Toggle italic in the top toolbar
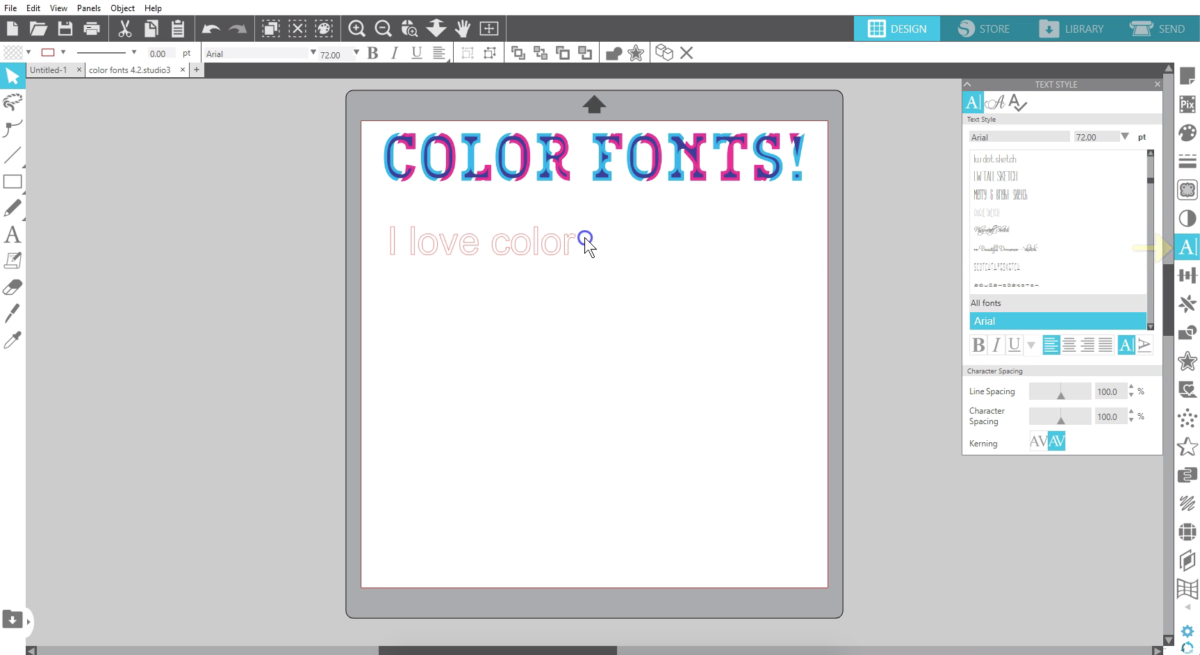 395,53
